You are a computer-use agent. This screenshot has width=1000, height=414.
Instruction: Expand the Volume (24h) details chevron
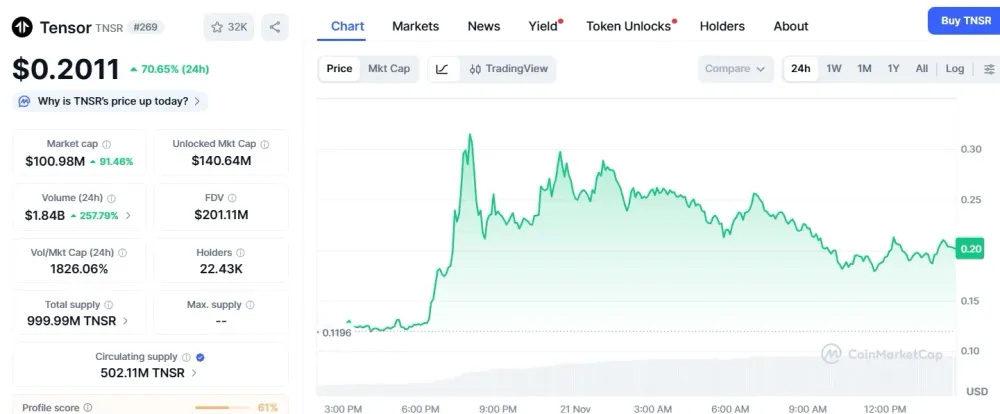coord(127,216)
